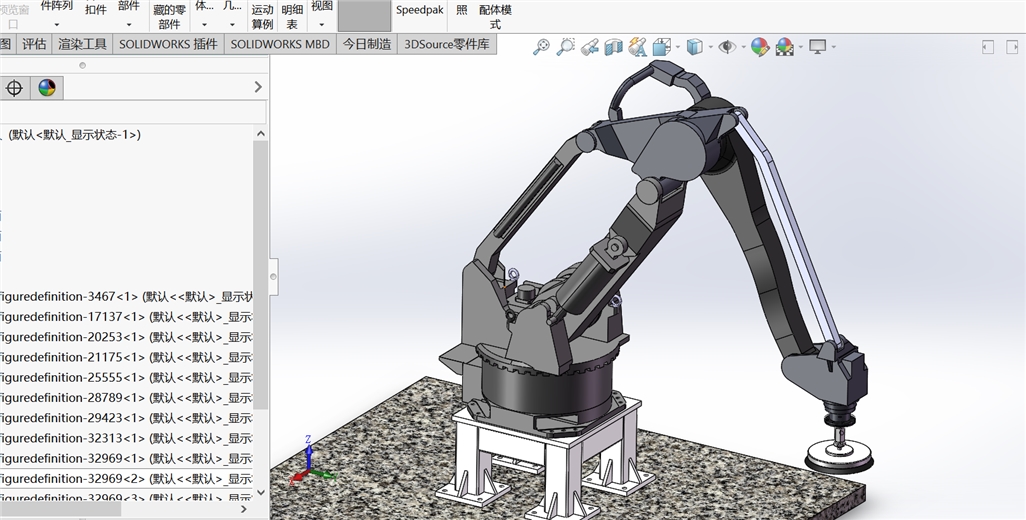Image resolution: width=1026 pixels, height=520 pixels.
Task: Toggle the Hide/Show Items eye icon
Action: pyautogui.click(x=727, y=46)
